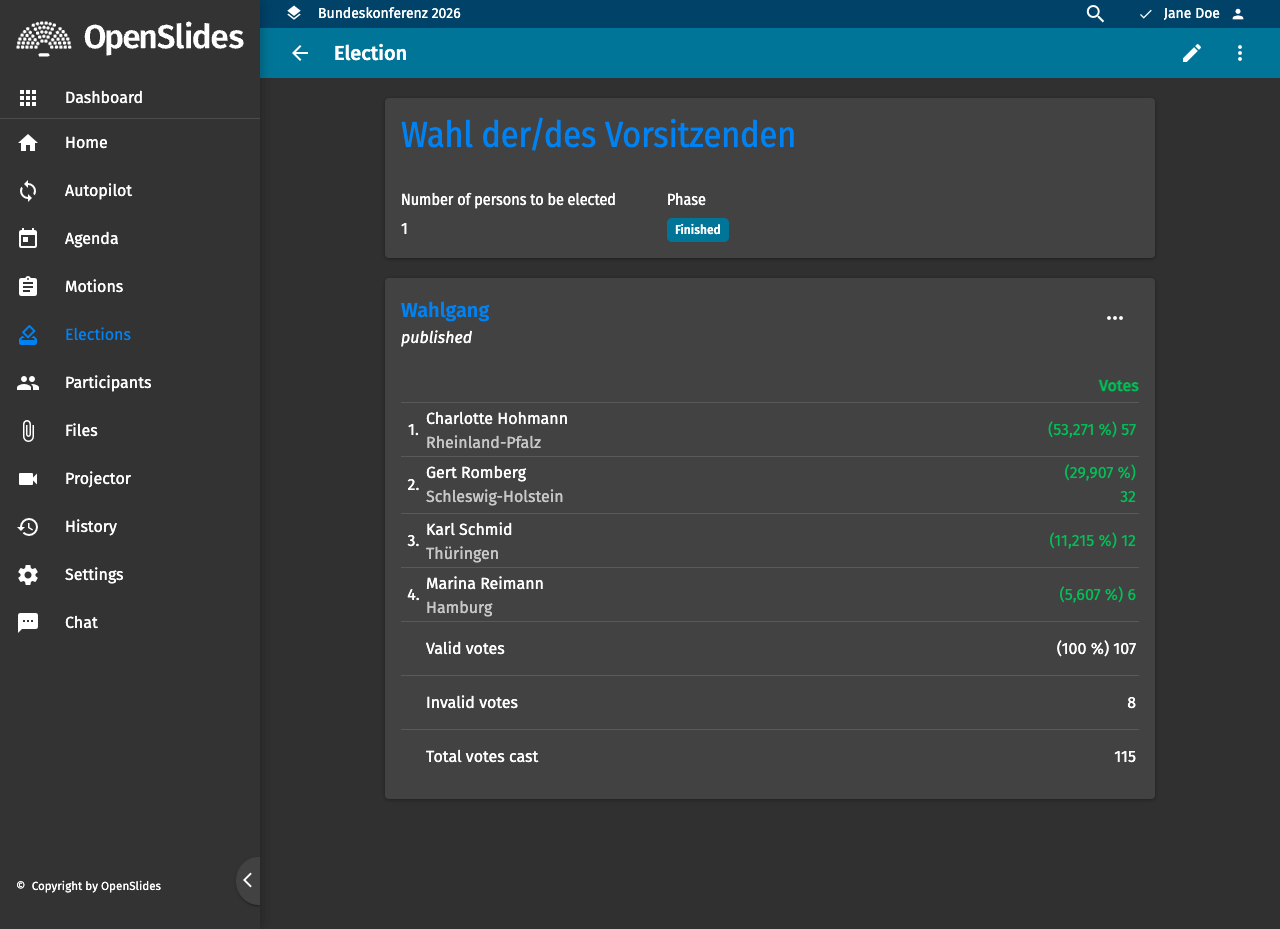This screenshot has height=929, width=1280.
Task: Click the green Votes column header
Action: 1119,386
